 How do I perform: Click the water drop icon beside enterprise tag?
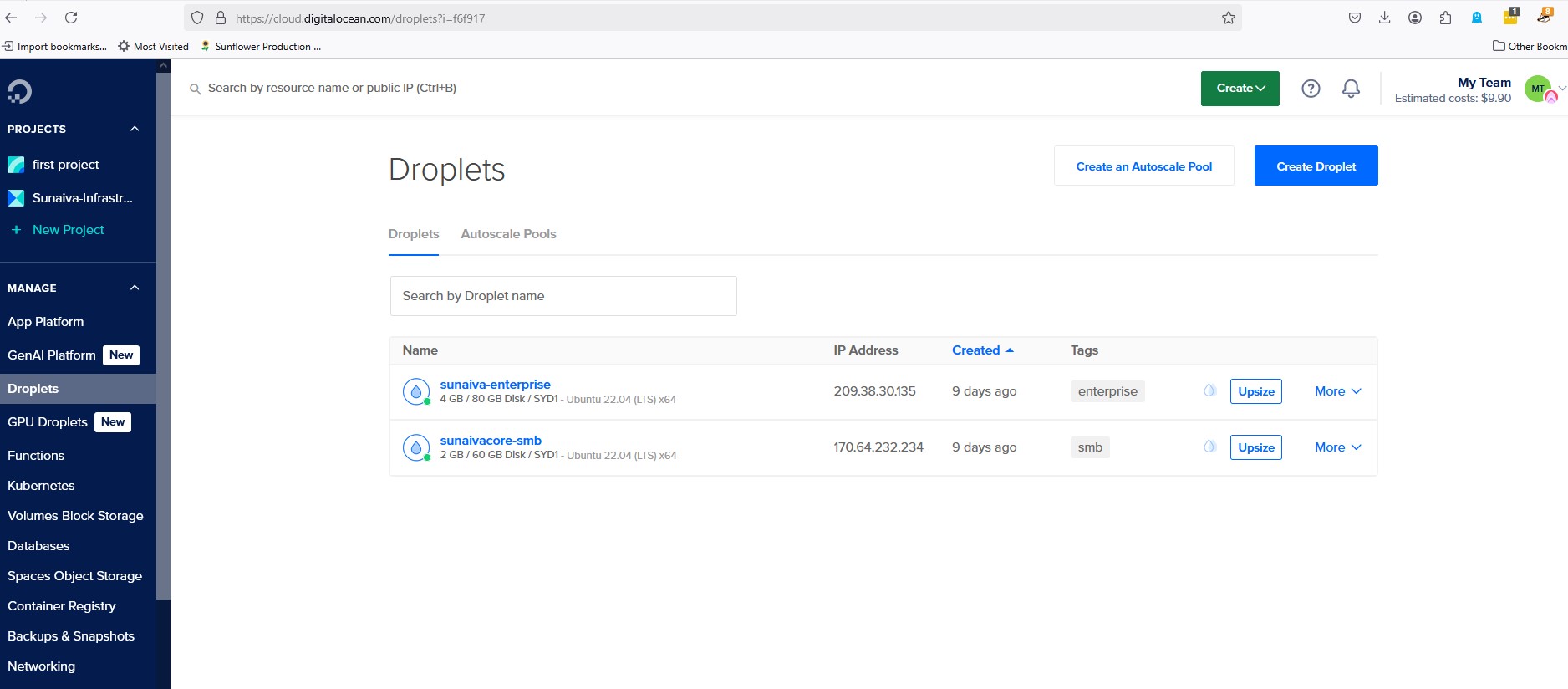(1209, 390)
